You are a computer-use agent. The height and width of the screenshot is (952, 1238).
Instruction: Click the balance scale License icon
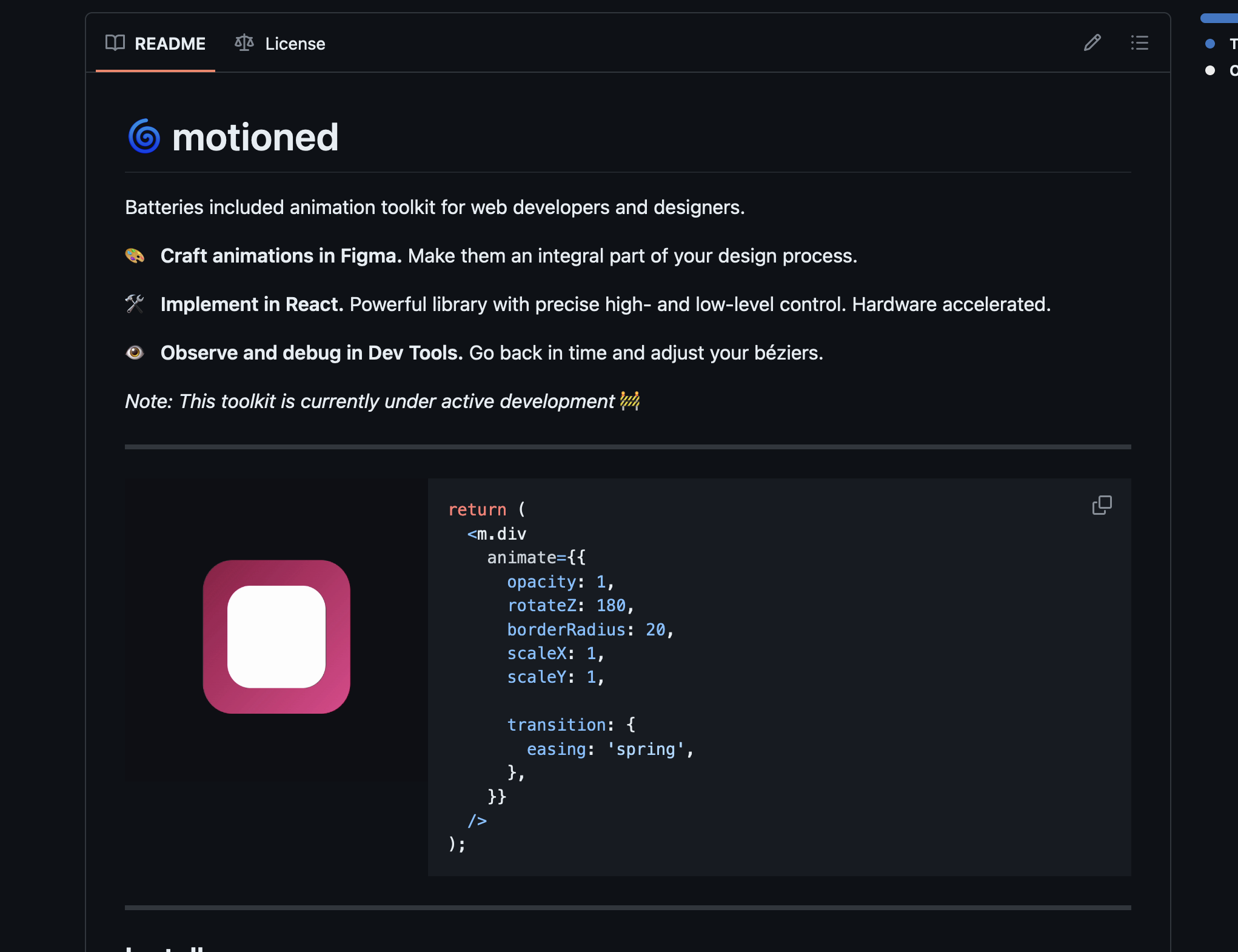244,43
